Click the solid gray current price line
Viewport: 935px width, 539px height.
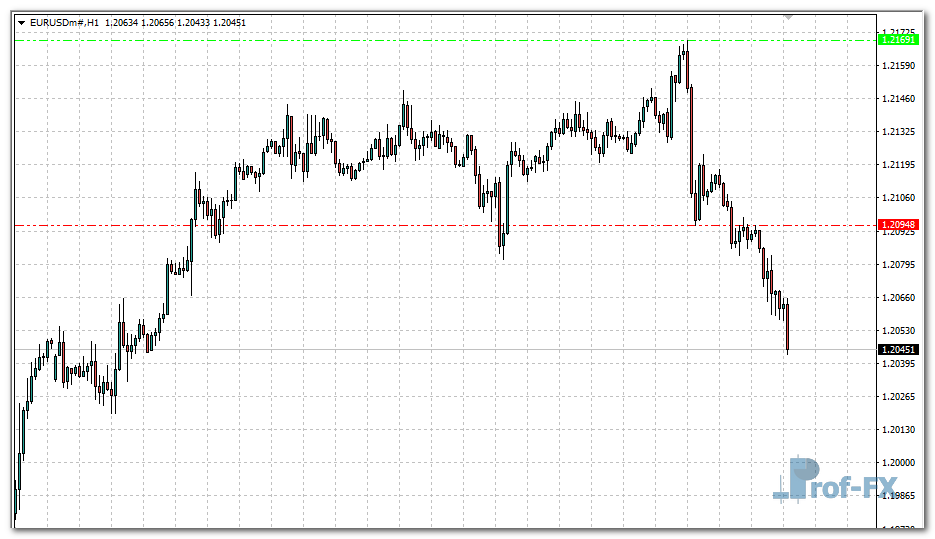(x=400, y=349)
